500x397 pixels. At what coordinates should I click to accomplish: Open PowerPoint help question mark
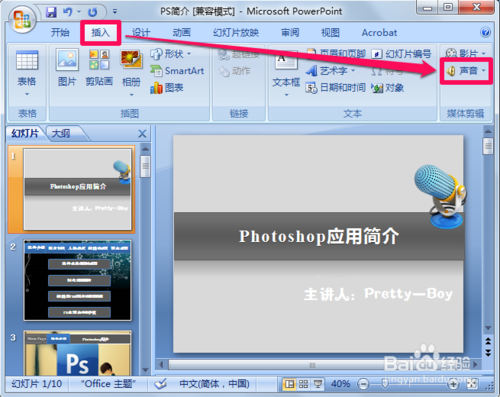pos(485,32)
